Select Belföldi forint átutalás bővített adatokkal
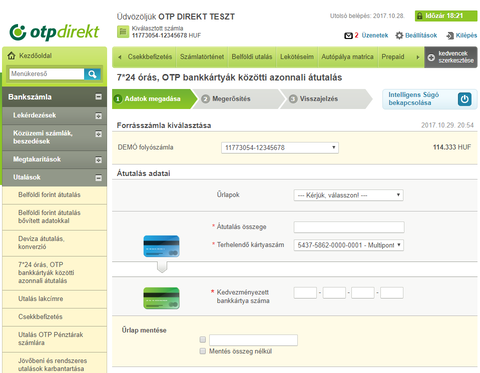Screen dimensions: 480x373 click(x=54, y=217)
